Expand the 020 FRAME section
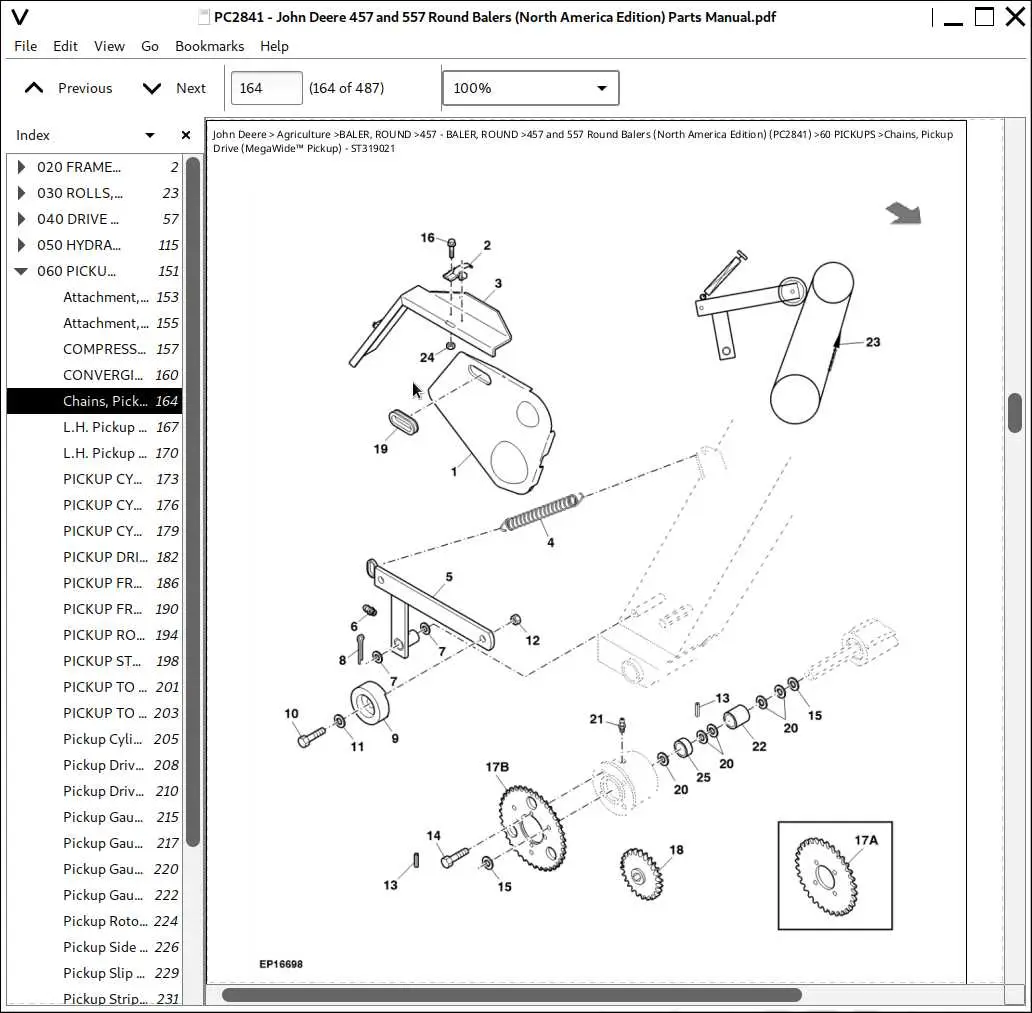The image size is (1032, 1013). tap(21, 167)
